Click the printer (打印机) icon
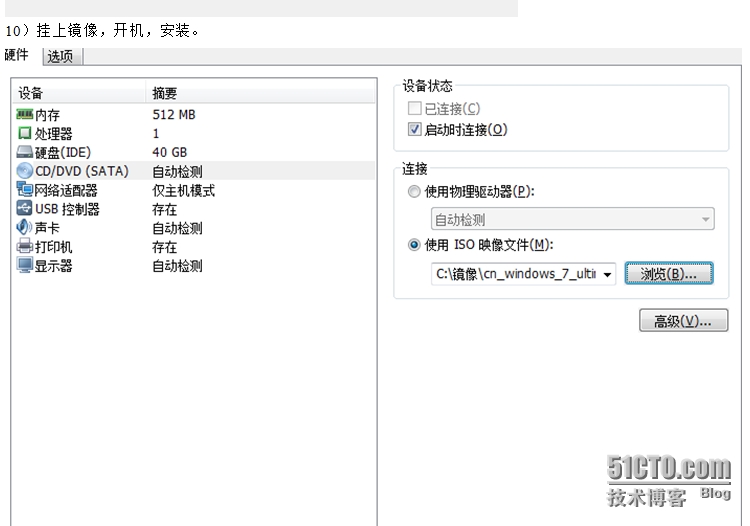750x526 pixels. pos(24,246)
